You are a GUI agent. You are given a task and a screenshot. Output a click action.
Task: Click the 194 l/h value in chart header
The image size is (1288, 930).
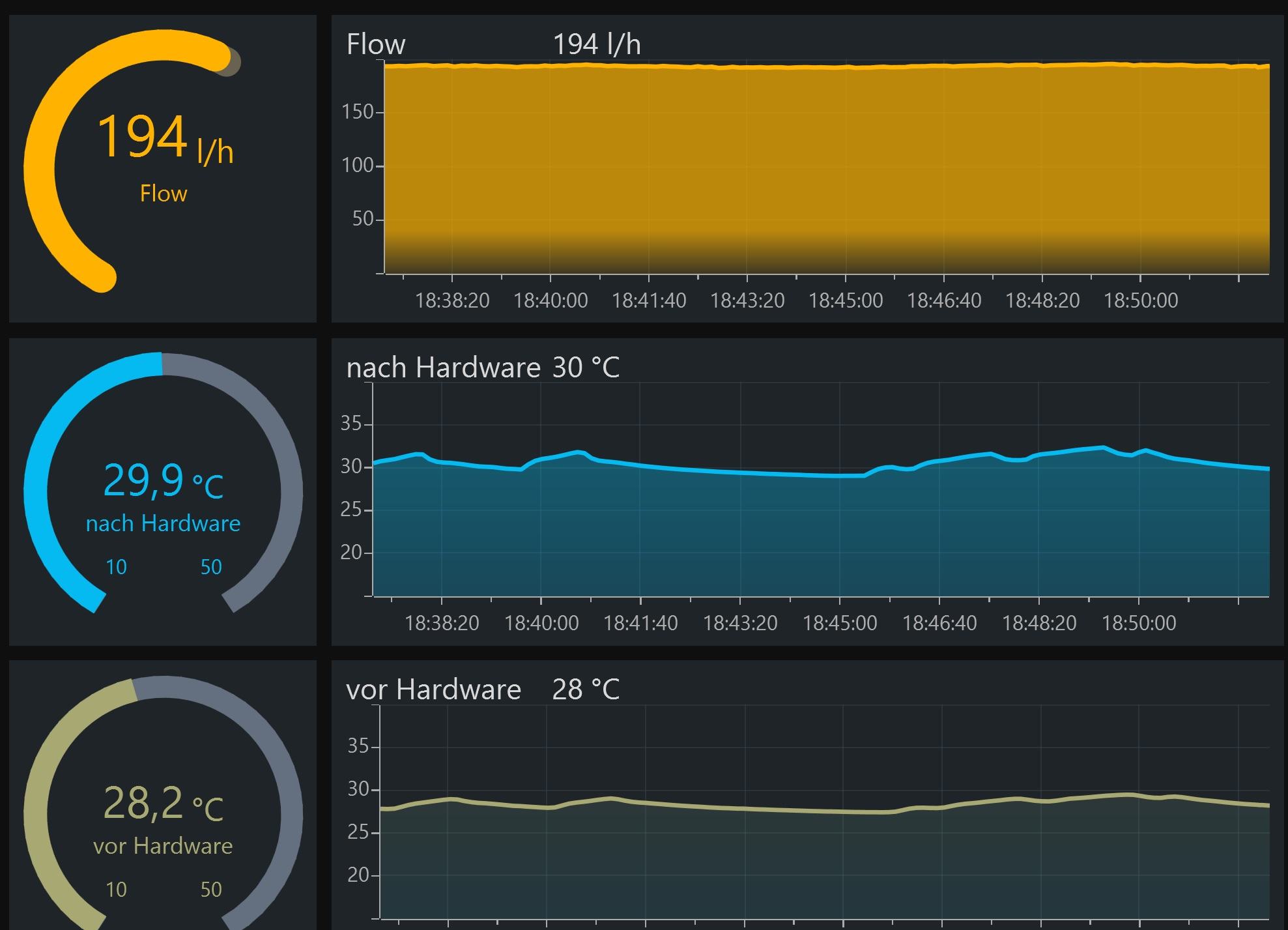click(596, 44)
